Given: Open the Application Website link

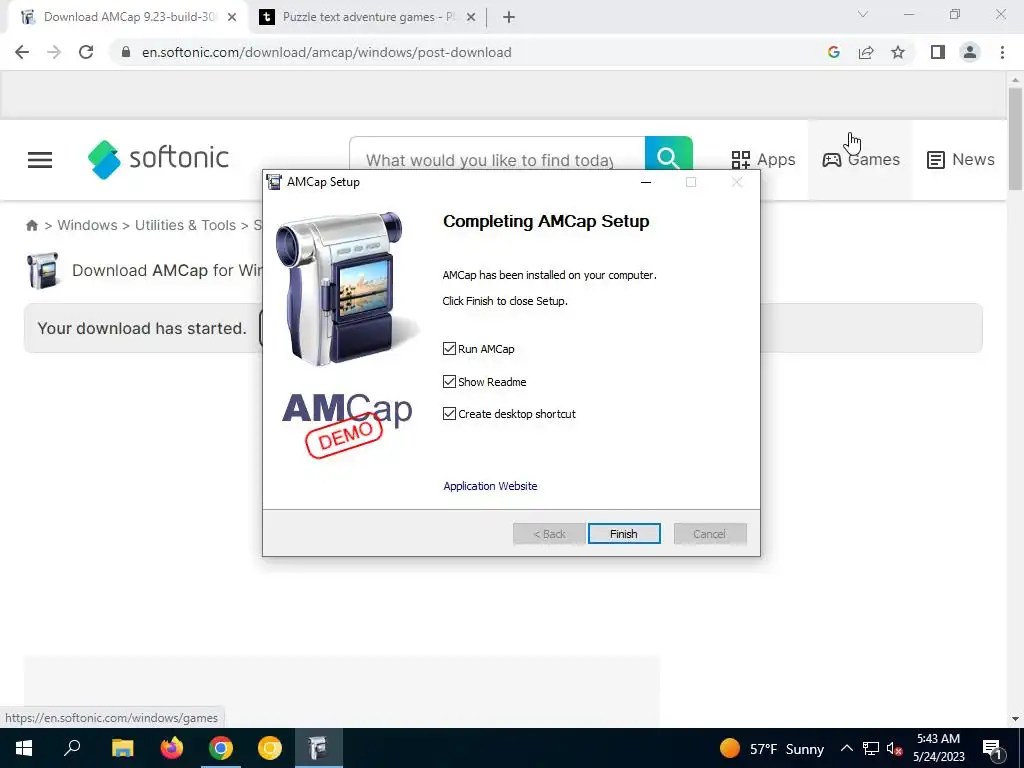Looking at the screenshot, I should tap(490, 486).
